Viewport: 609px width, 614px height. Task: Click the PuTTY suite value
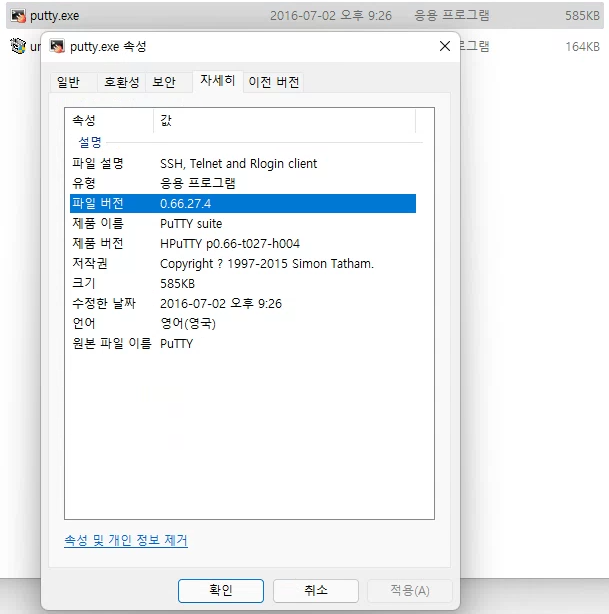191,224
